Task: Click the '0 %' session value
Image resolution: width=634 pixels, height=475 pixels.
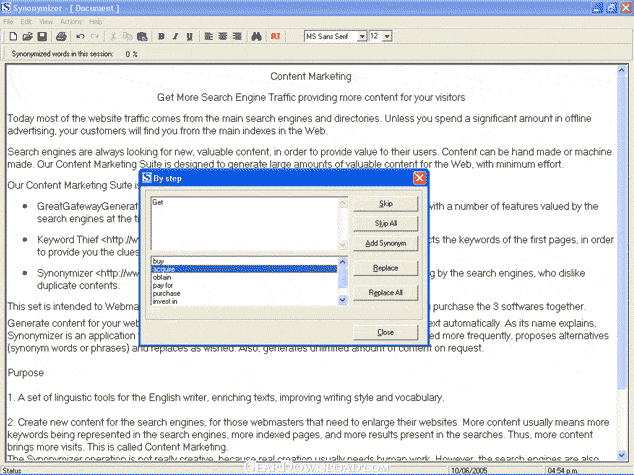Action: 131,54
